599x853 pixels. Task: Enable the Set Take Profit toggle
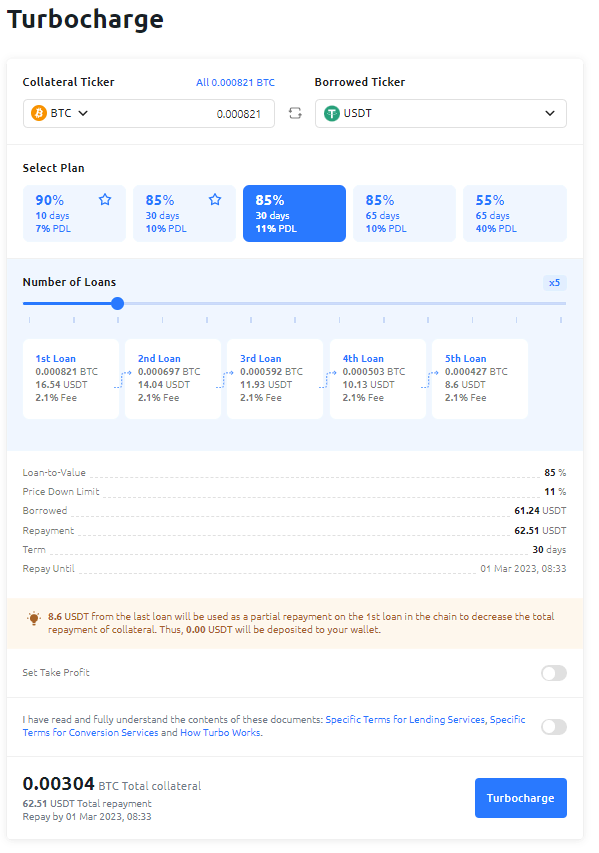(x=554, y=673)
